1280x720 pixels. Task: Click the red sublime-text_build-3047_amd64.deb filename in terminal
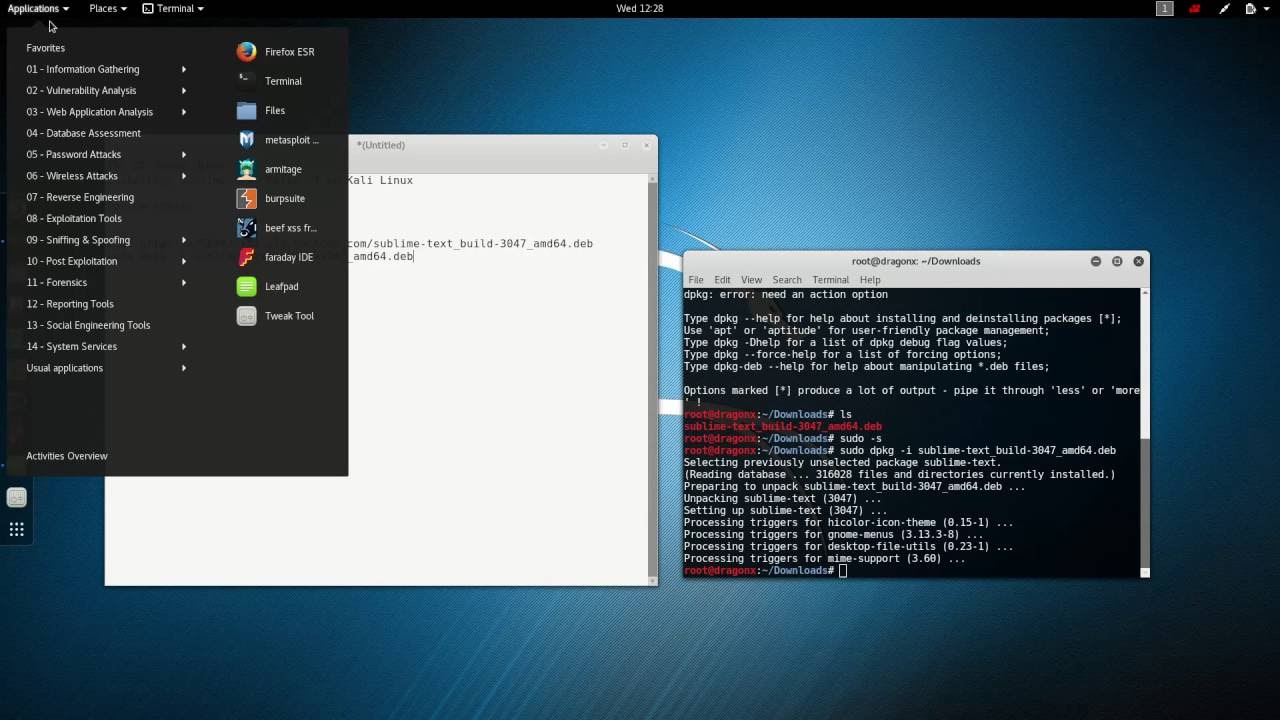(x=783, y=426)
